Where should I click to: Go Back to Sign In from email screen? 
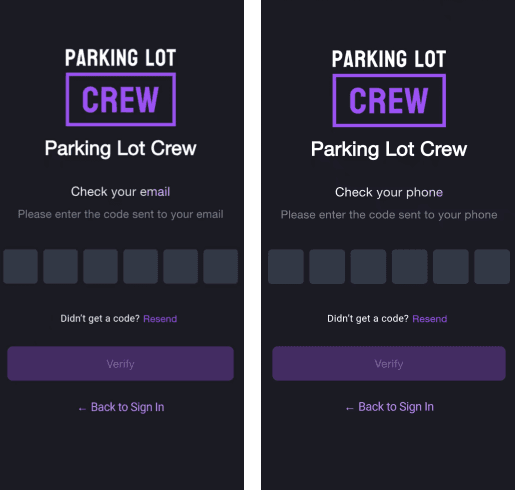coord(121,407)
